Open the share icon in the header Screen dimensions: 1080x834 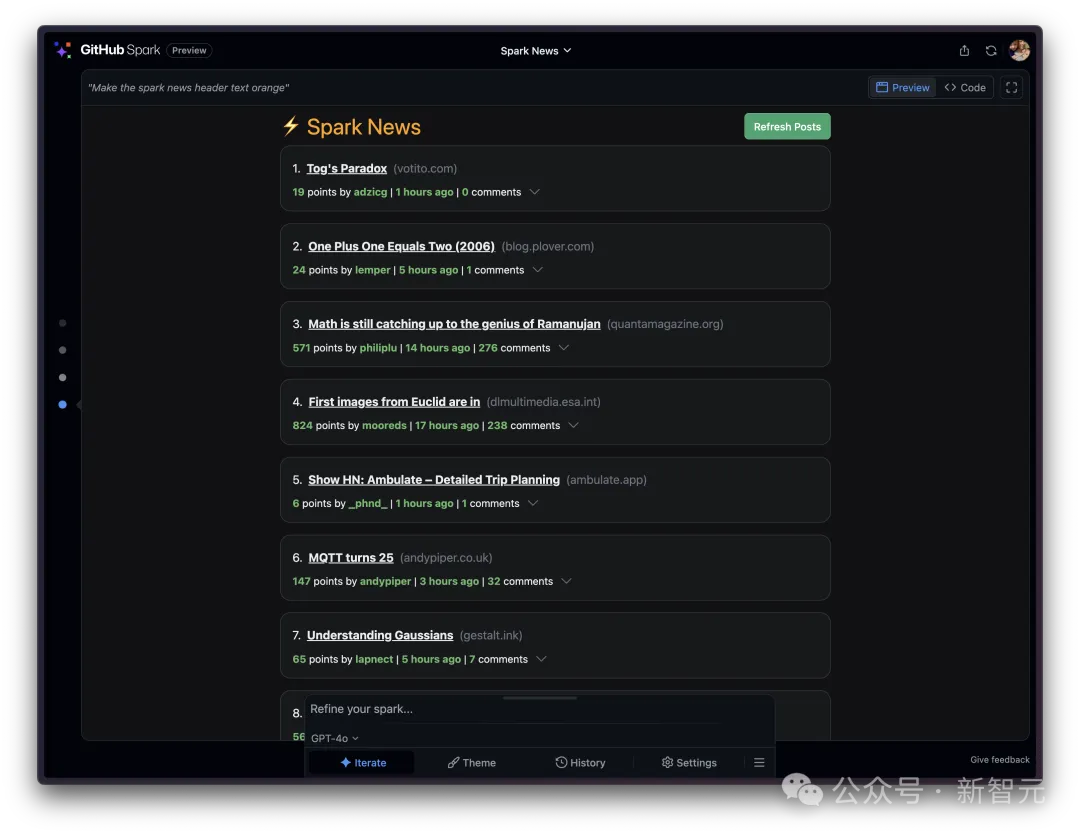964,50
